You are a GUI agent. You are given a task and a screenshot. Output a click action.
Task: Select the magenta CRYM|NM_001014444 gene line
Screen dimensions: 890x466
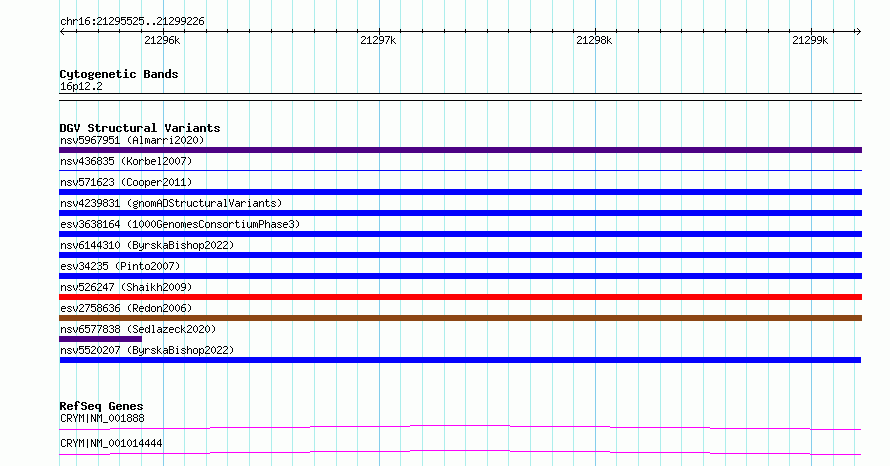click(x=460, y=452)
